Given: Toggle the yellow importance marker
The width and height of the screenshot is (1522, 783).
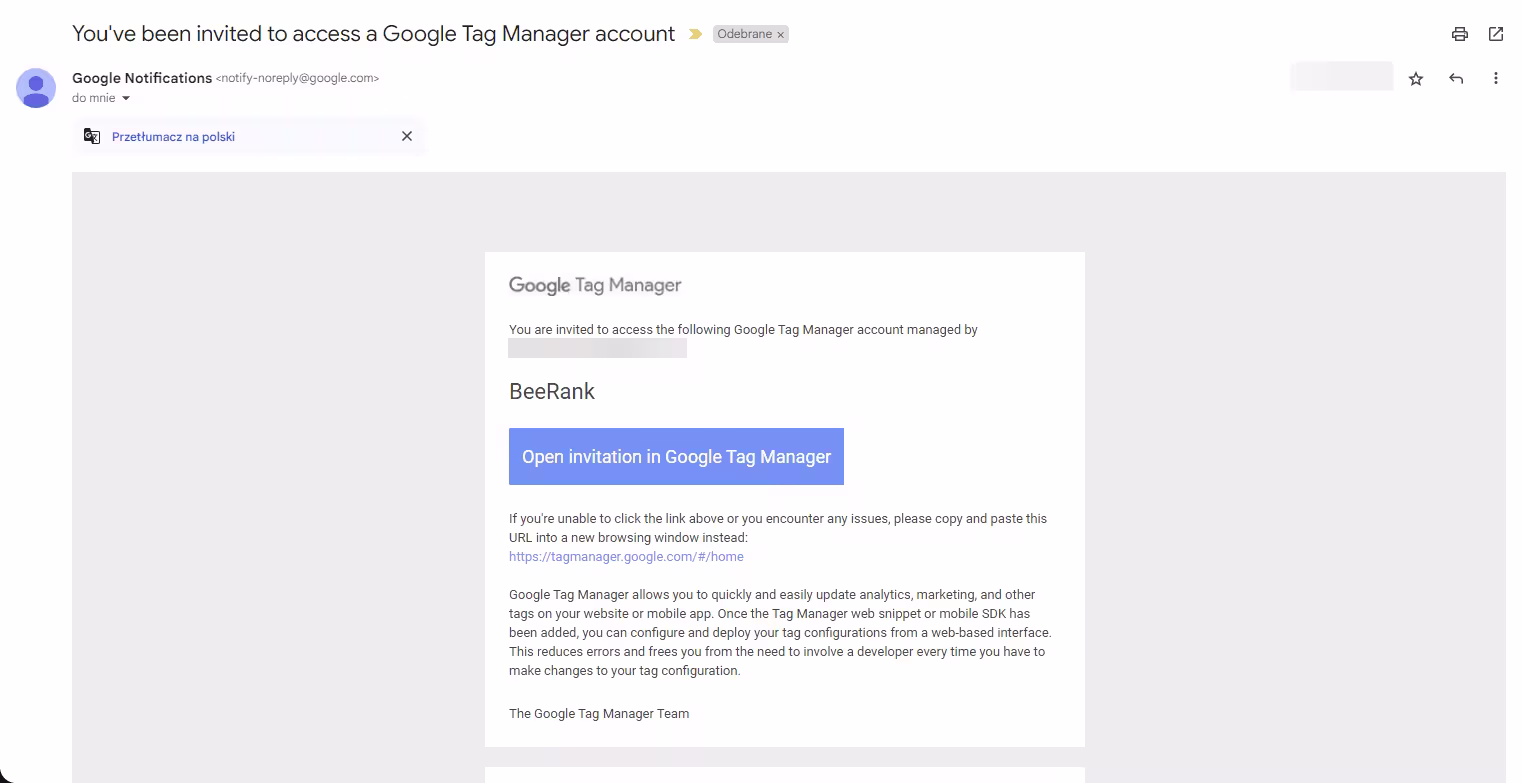Looking at the screenshot, I should pyautogui.click(x=695, y=34).
